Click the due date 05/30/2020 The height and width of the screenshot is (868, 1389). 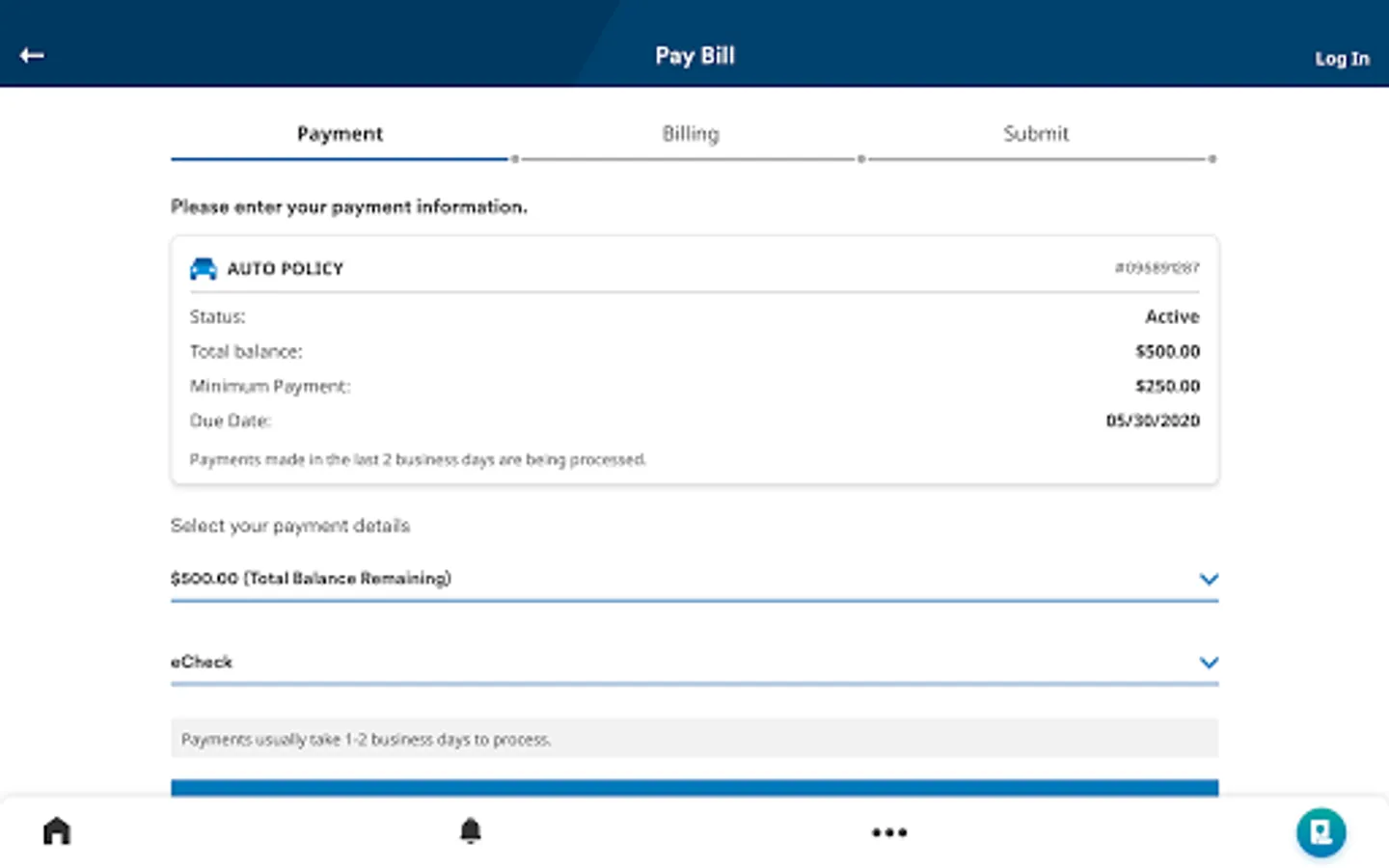[1153, 420]
